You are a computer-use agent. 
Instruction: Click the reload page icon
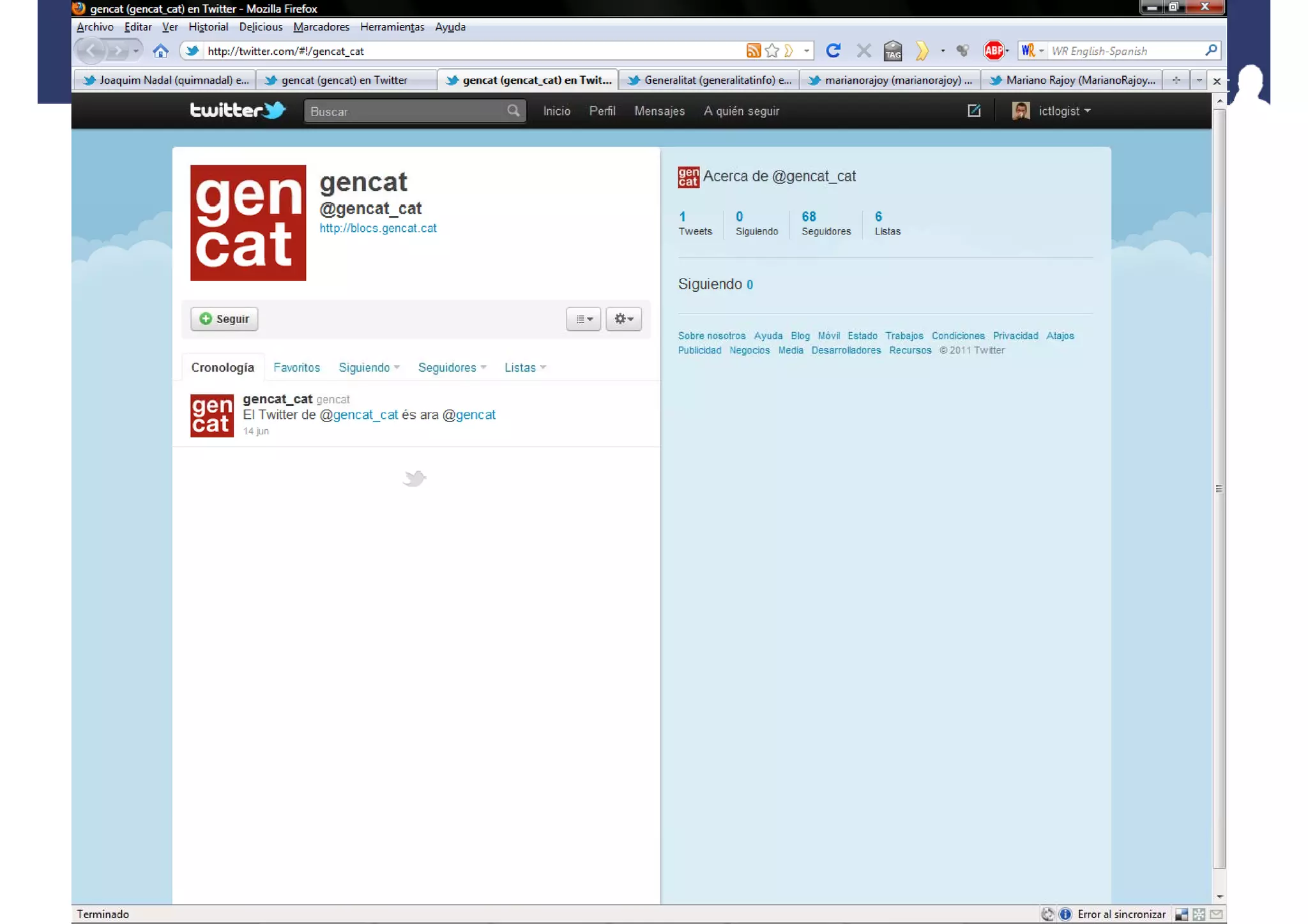(833, 51)
